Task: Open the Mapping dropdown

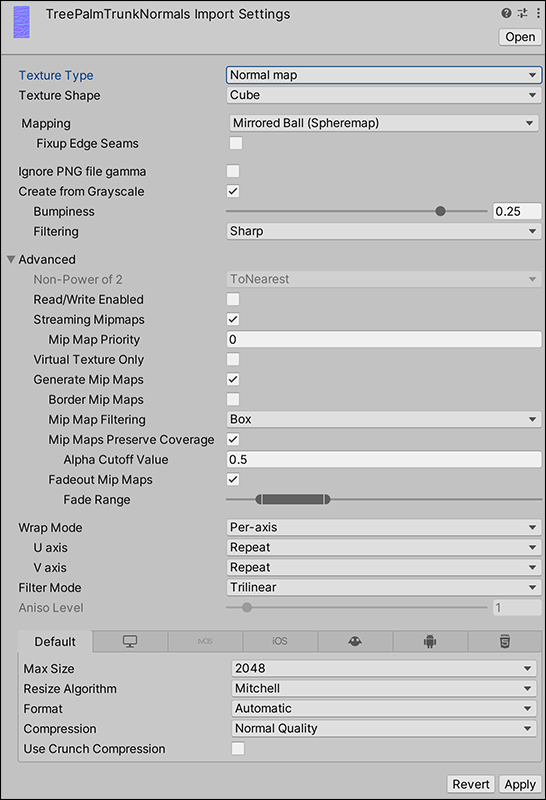Action: click(384, 123)
